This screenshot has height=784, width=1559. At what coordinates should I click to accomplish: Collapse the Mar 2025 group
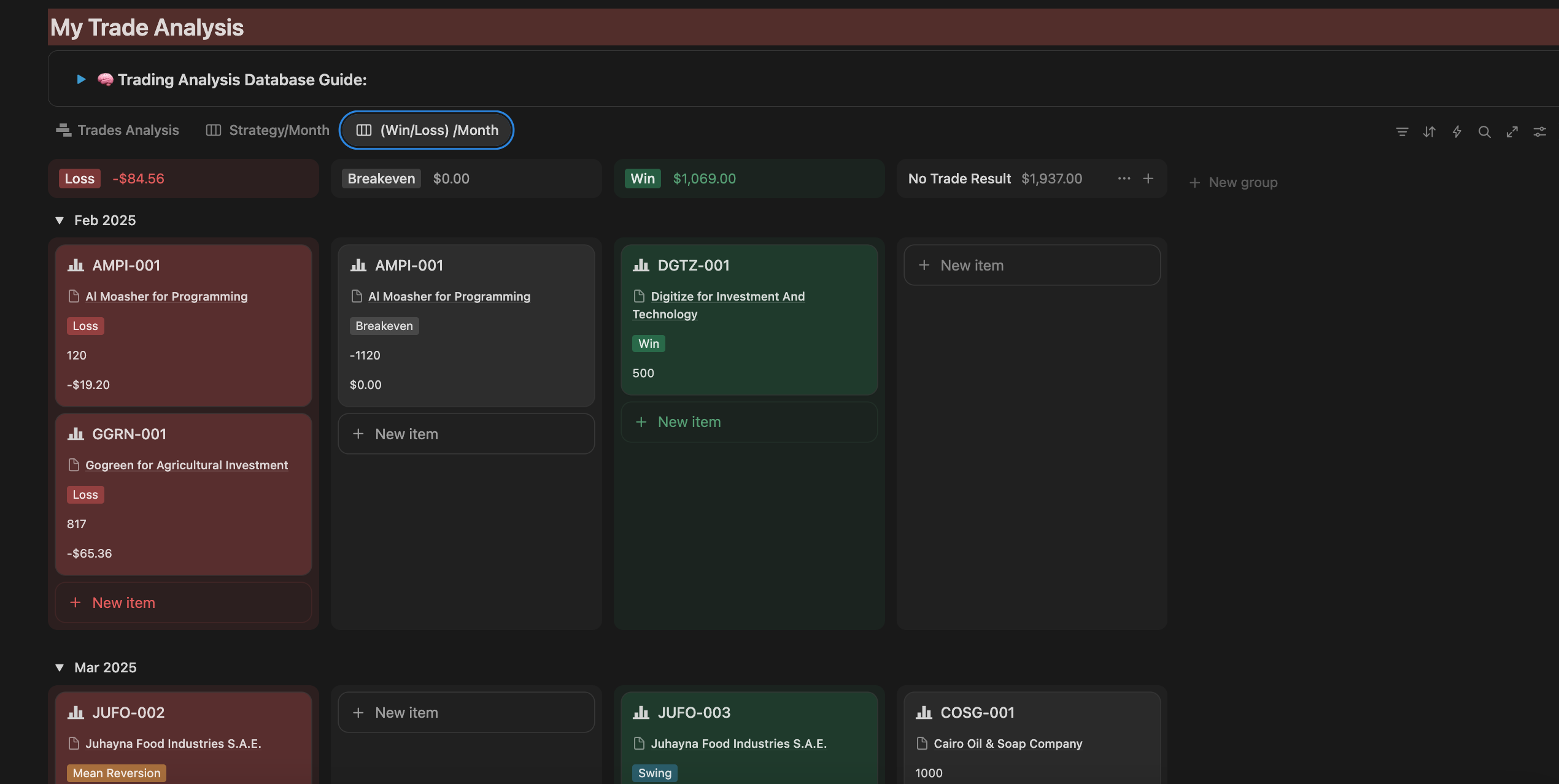[60, 667]
